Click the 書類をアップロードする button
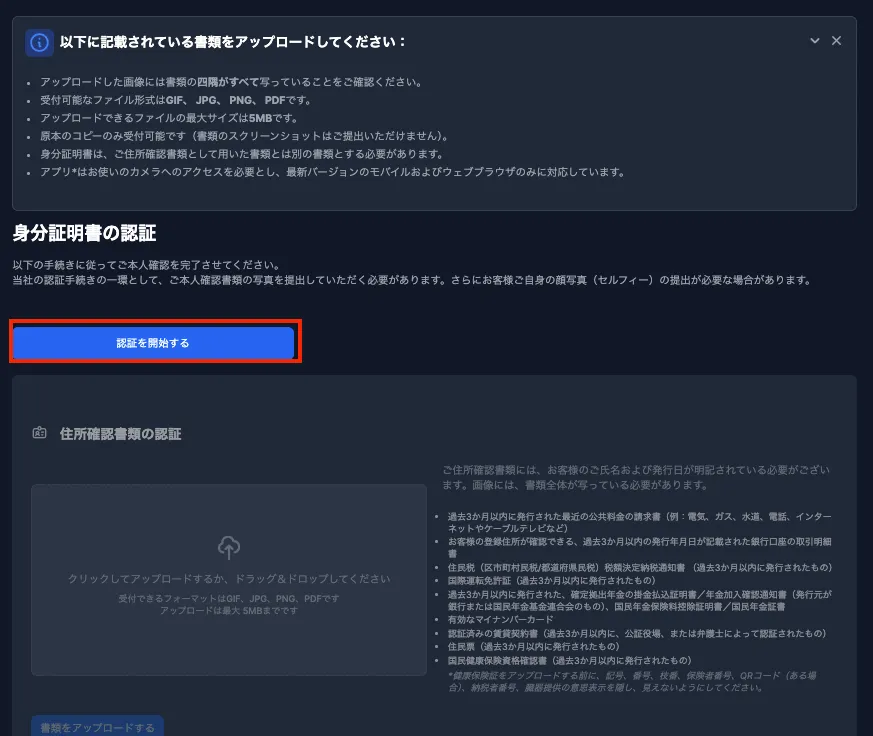 coord(97,728)
